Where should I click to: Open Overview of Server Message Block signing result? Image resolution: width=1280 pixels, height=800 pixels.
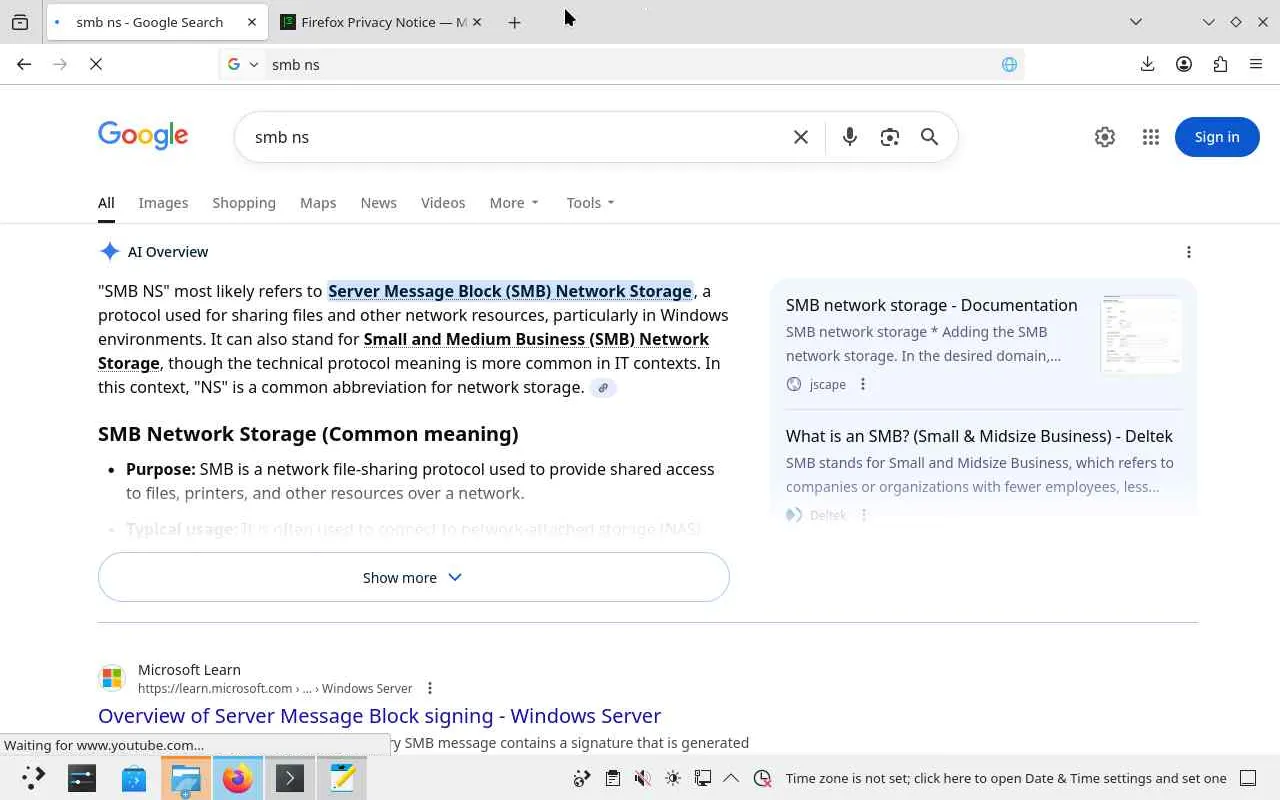coord(379,716)
